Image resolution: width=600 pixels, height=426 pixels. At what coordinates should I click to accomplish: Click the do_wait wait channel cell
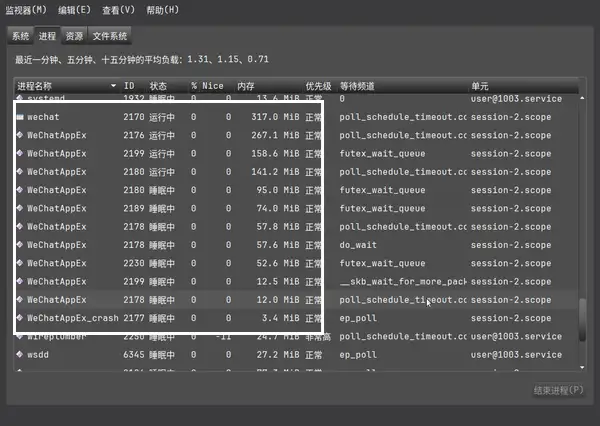358,245
